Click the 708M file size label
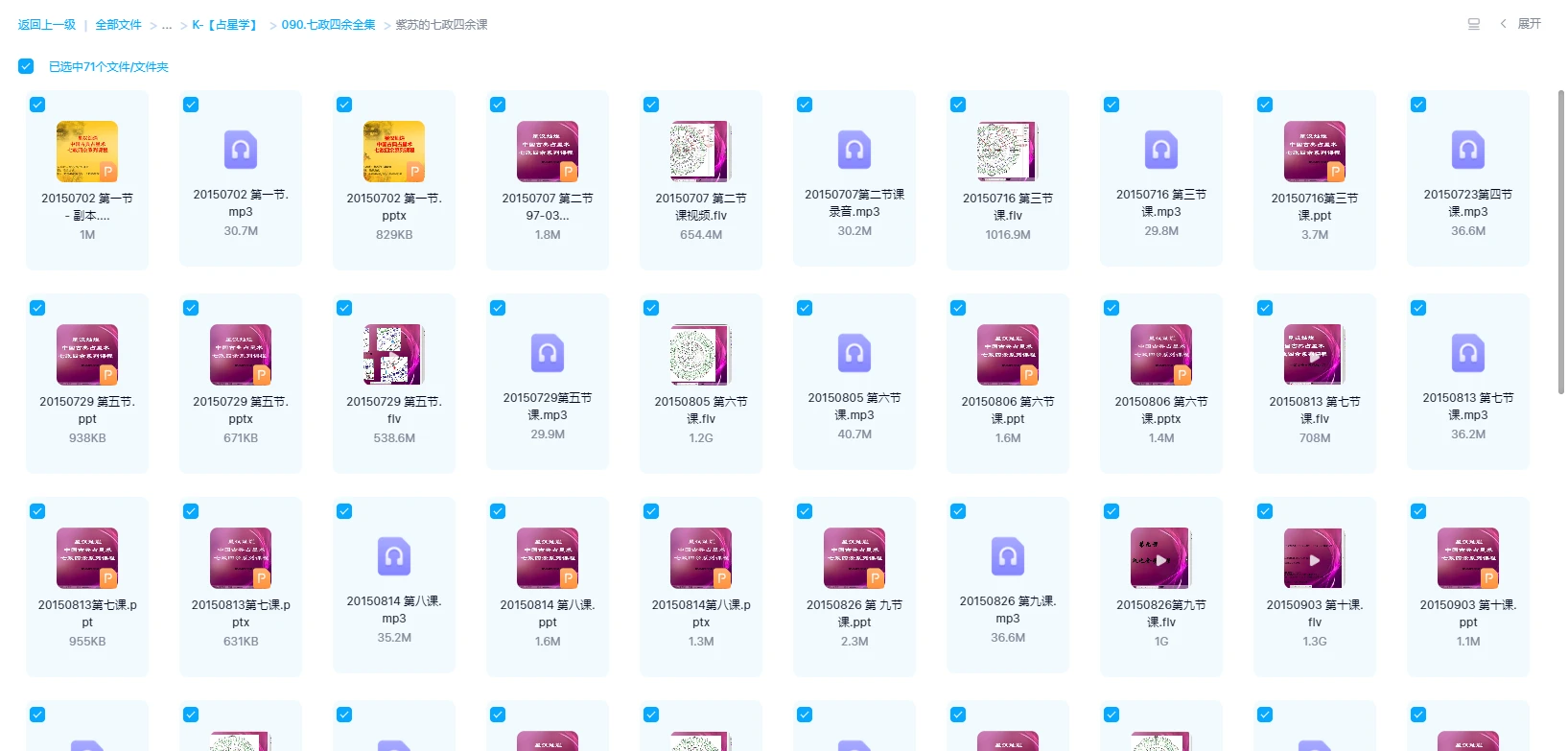 coord(1315,438)
